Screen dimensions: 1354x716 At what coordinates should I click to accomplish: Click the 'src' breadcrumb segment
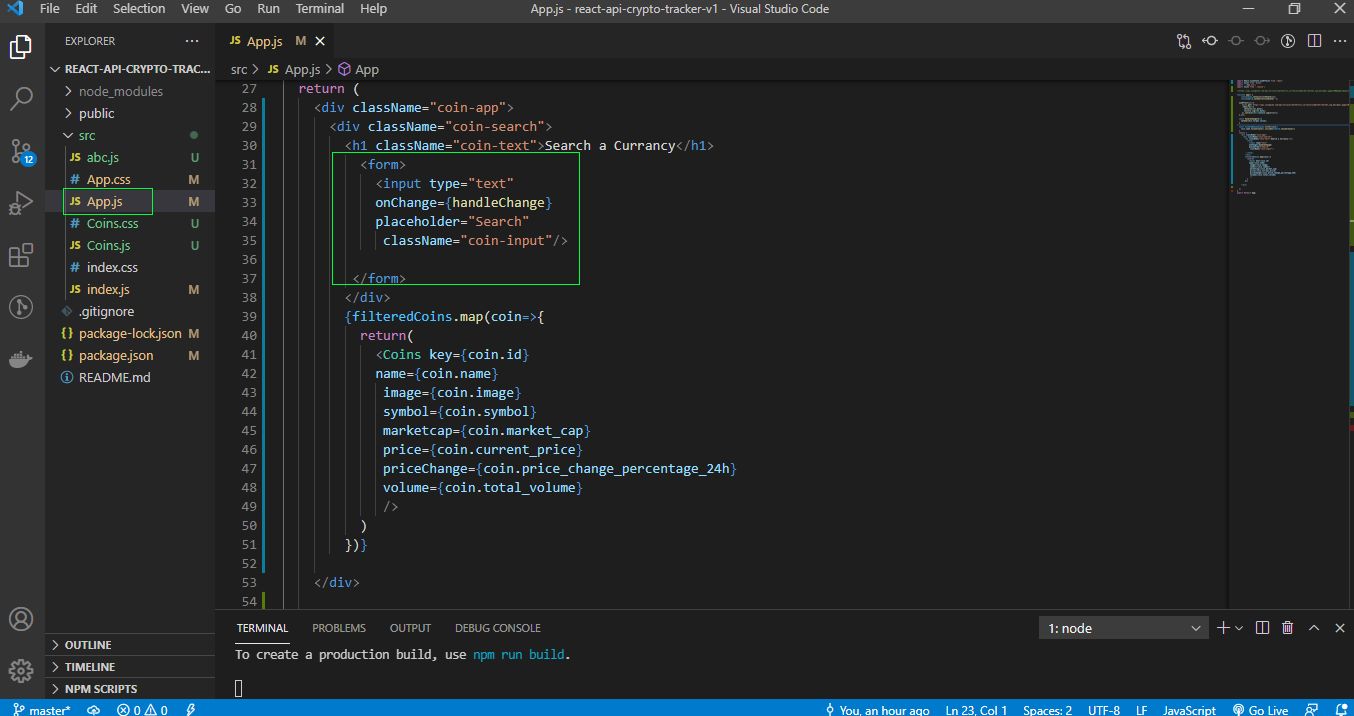[238, 69]
